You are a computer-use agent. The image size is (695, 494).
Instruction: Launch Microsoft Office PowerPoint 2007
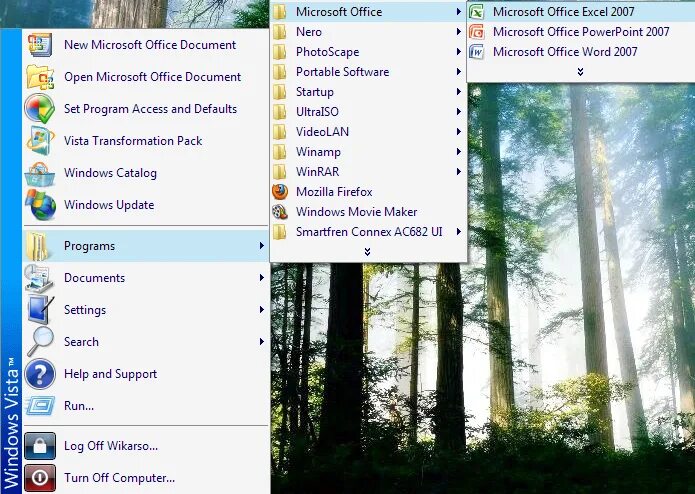point(581,32)
